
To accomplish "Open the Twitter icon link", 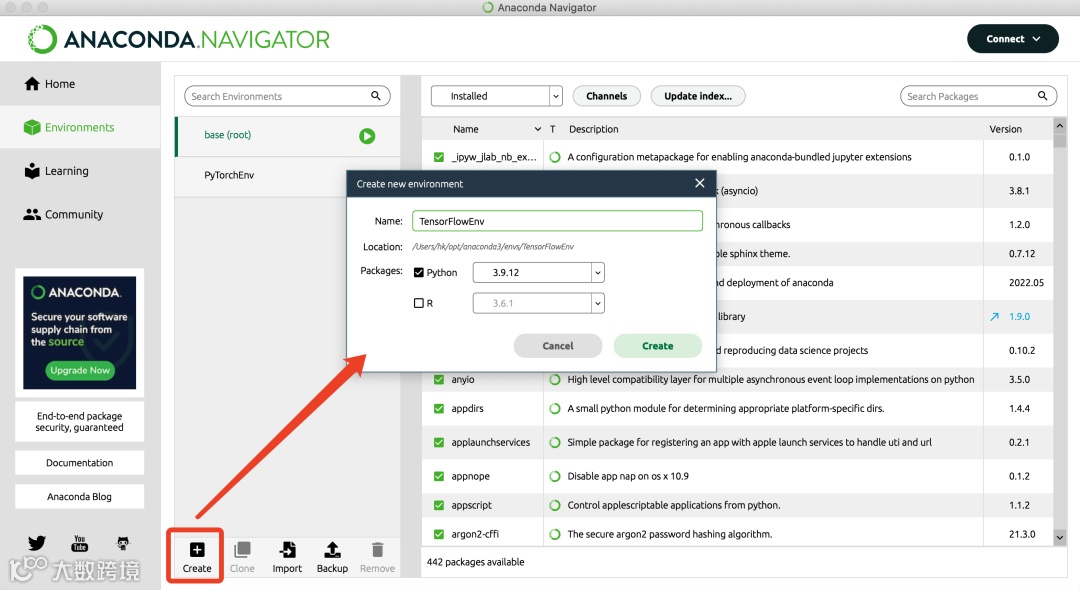I will coord(37,543).
